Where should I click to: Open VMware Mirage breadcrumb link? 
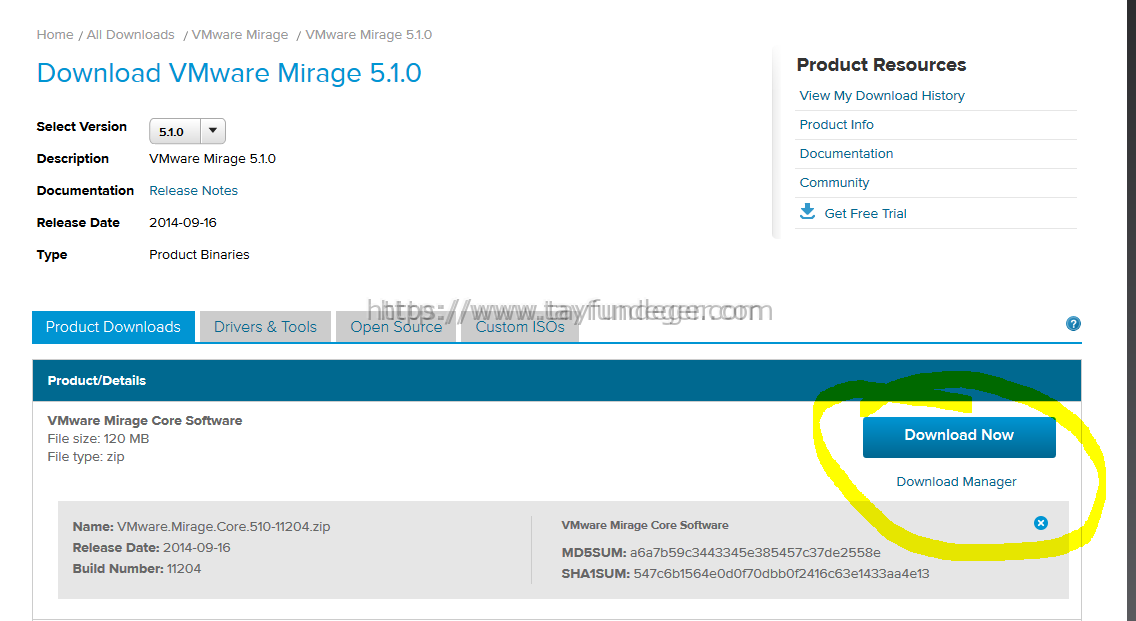[x=240, y=35]
